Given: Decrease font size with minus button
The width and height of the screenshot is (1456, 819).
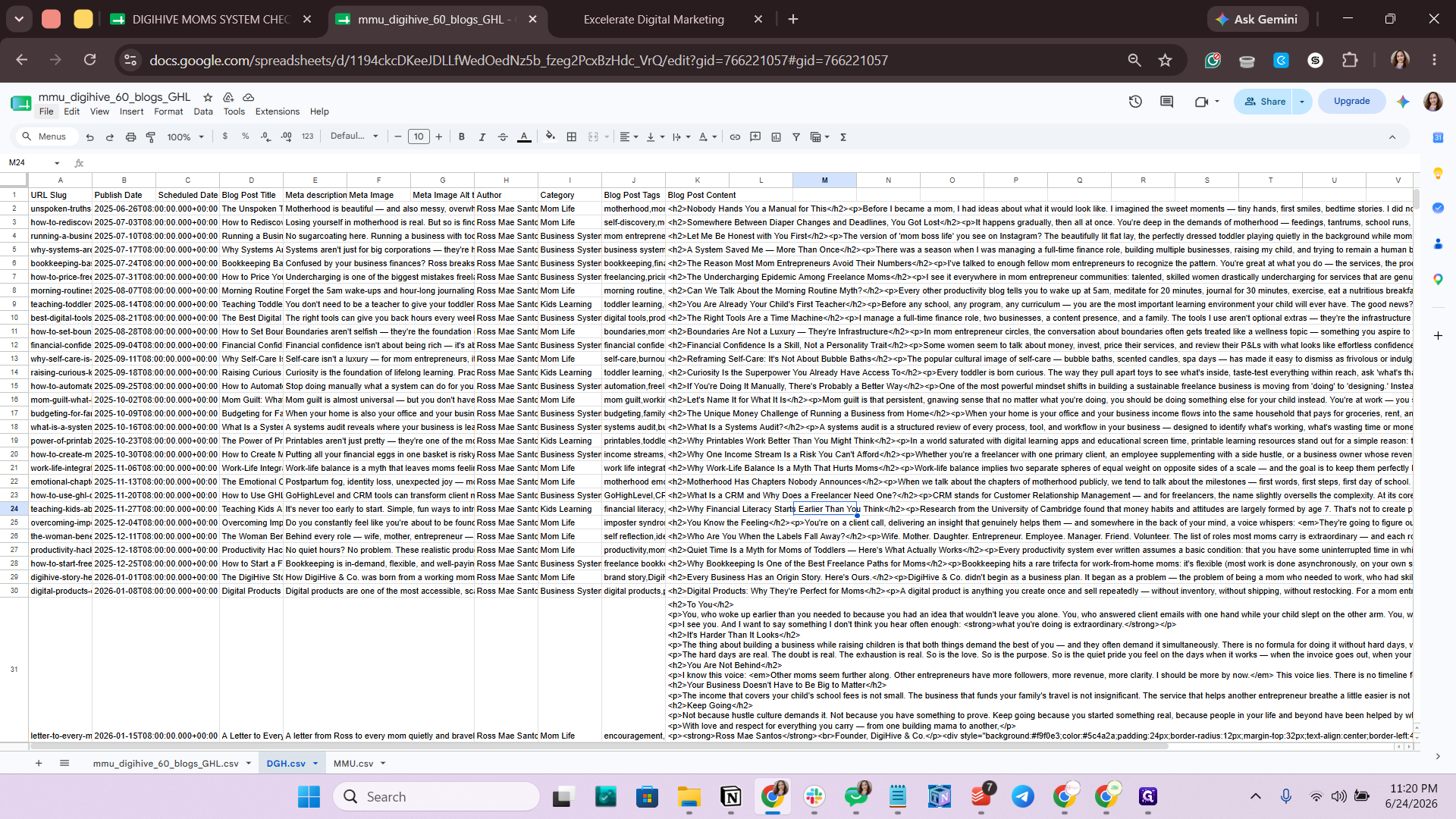Looking at the screenshot, I should 398,136.
